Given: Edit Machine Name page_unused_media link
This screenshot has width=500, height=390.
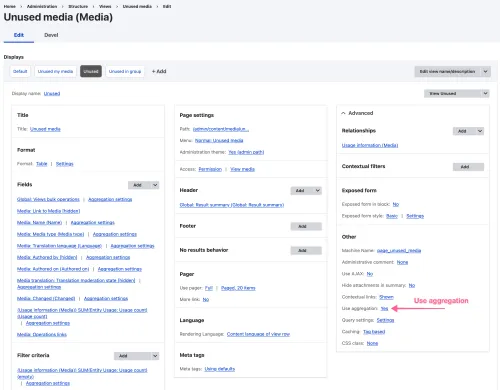Looking at the screenshot, I should point(399,251).
